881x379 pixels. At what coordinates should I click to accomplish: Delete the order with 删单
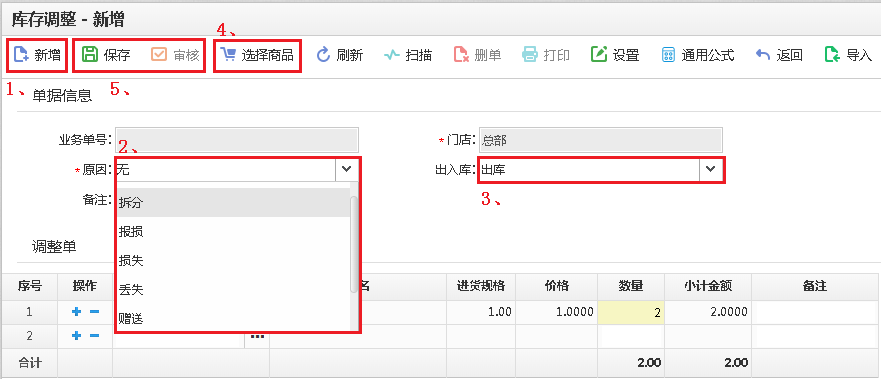pyautogui.click(x=477, y=55)
